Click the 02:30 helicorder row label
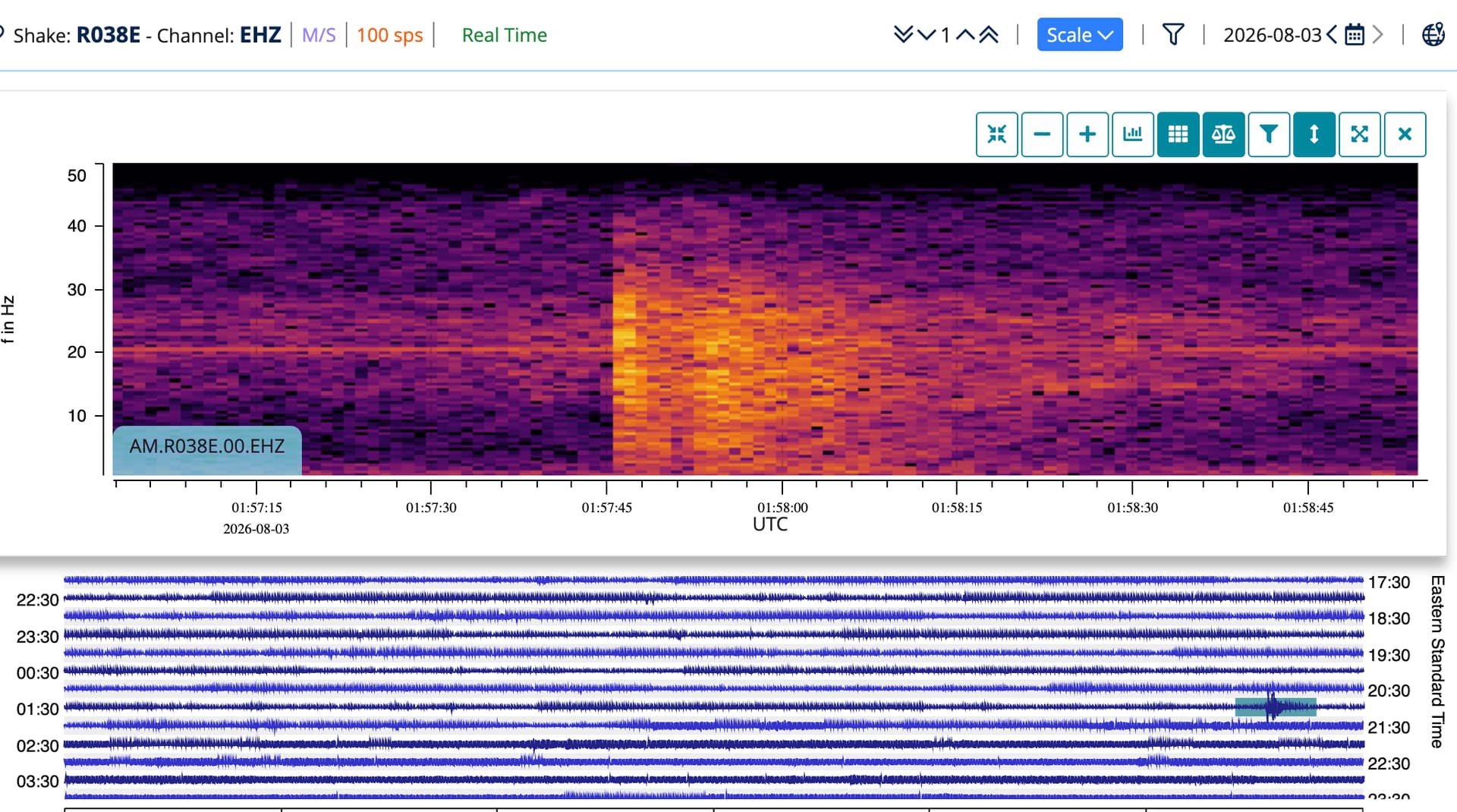The image size is (1457, 812). pyautogui.click(x=37, y=746)
